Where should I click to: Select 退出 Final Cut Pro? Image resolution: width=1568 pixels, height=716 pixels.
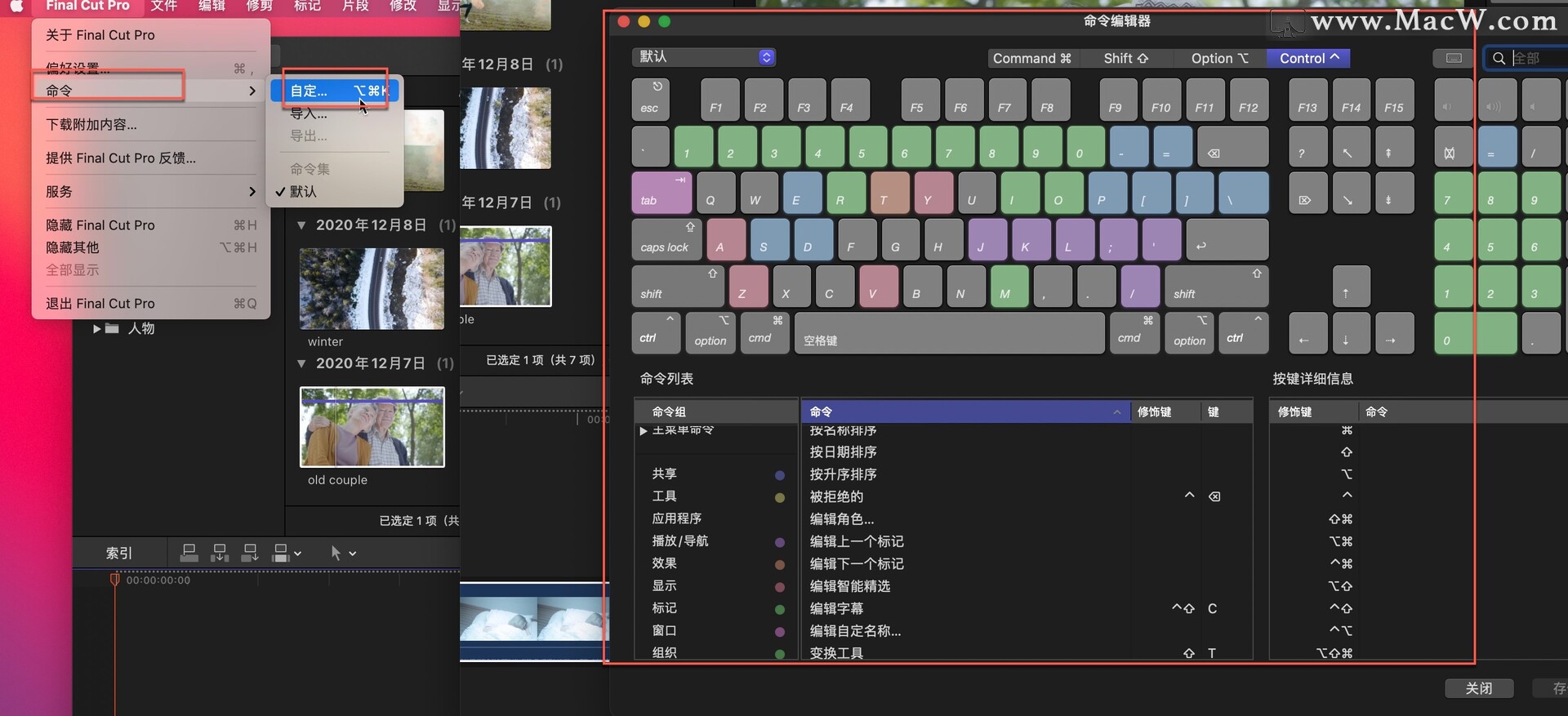(100, 303)
